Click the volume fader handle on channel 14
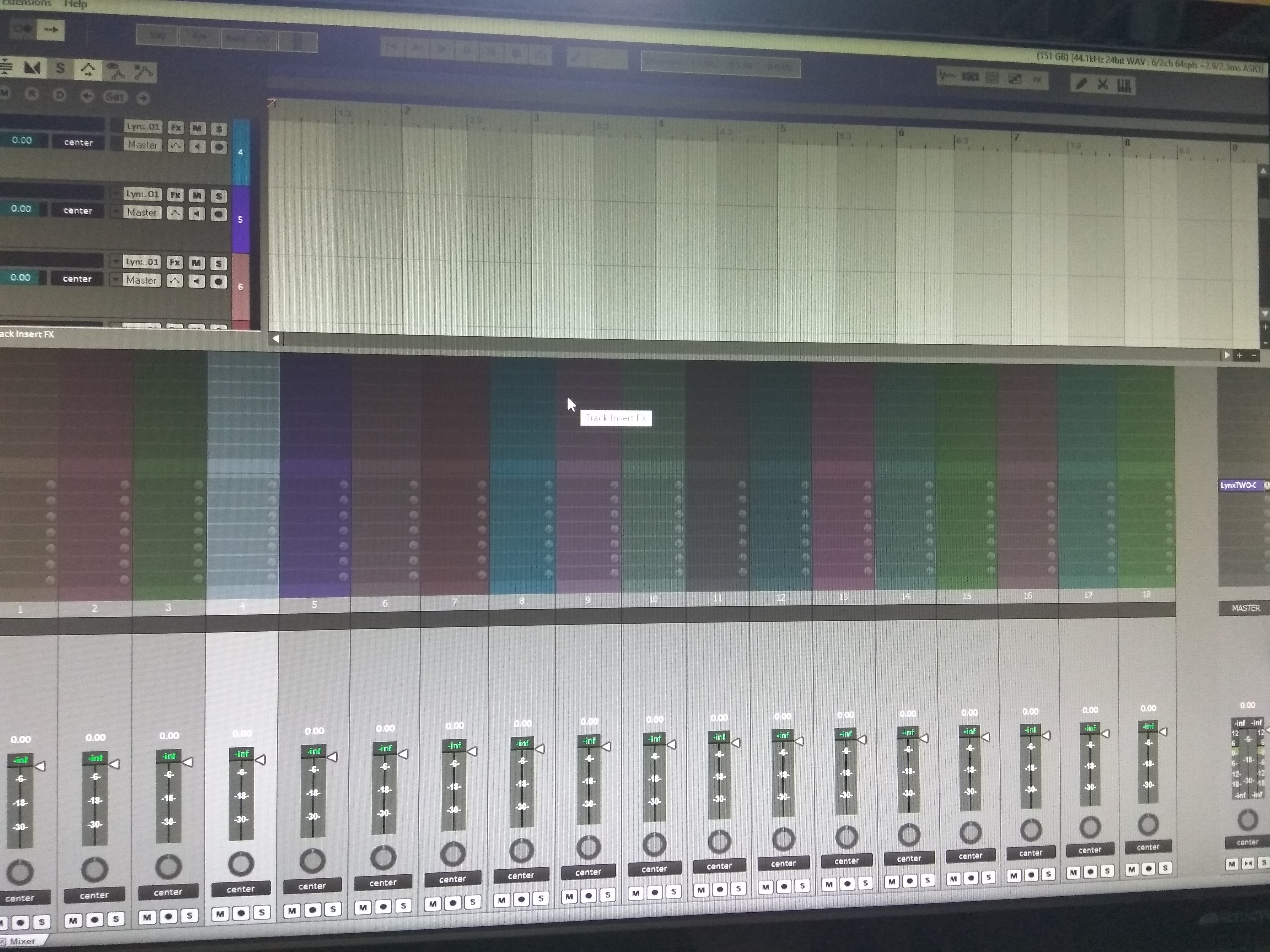This screenshot has width=1270, height=952. click(x=923, y=737)
